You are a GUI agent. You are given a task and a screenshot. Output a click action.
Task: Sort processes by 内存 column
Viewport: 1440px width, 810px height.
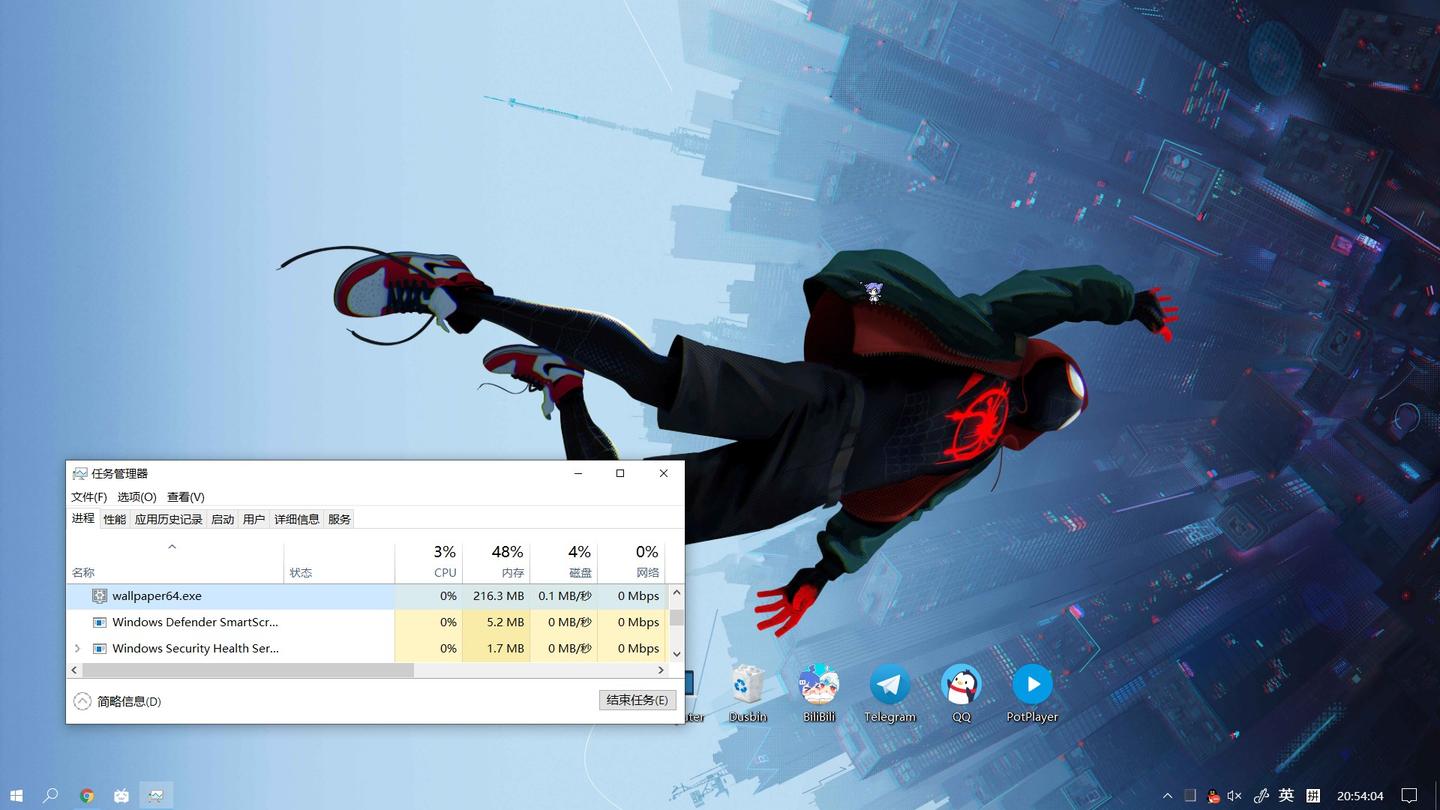pyautogui.click(x=496, y=562)
